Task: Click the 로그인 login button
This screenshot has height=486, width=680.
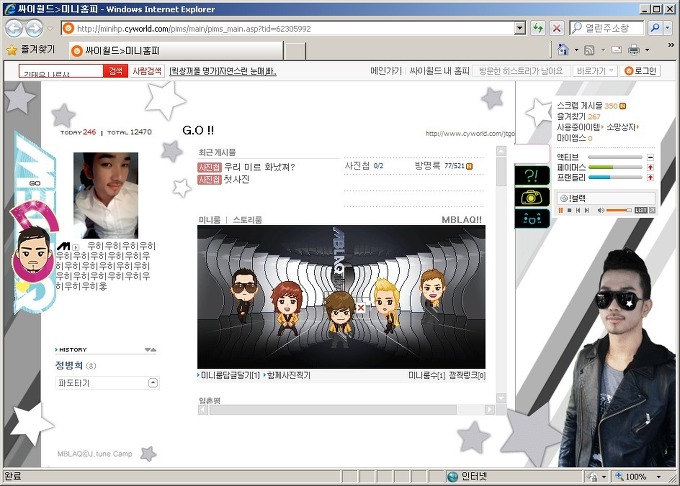Action: point(641,71)
